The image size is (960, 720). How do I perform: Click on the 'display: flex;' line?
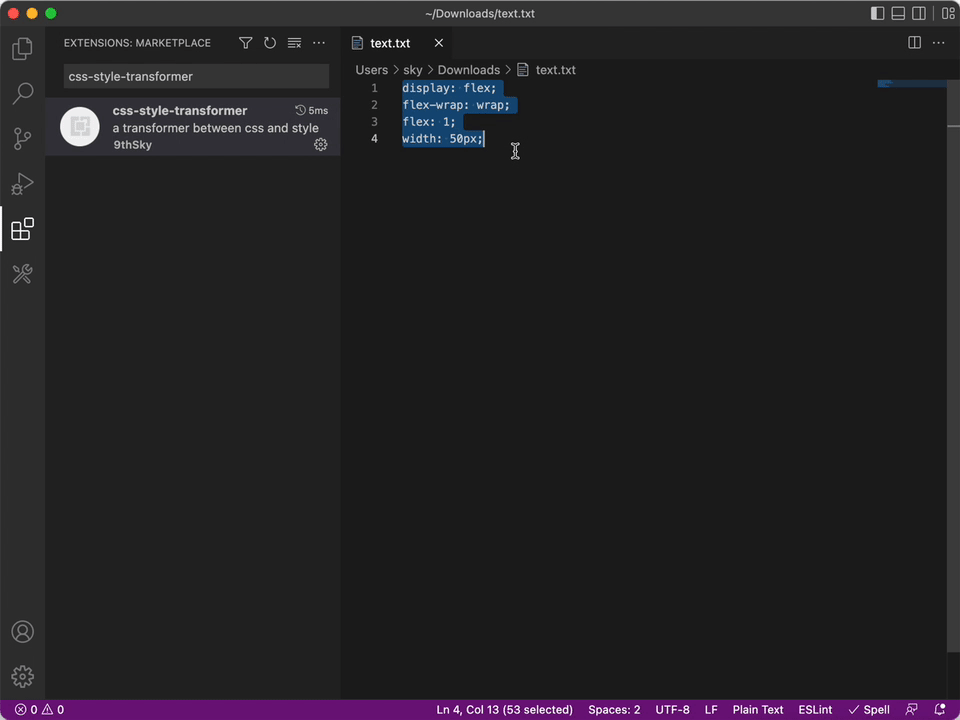point(449,88)
